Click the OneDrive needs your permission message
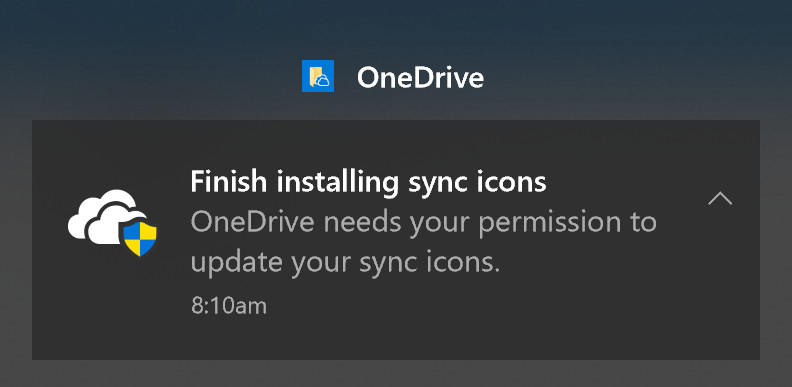The image size is (792, 387). click(423, 223)
